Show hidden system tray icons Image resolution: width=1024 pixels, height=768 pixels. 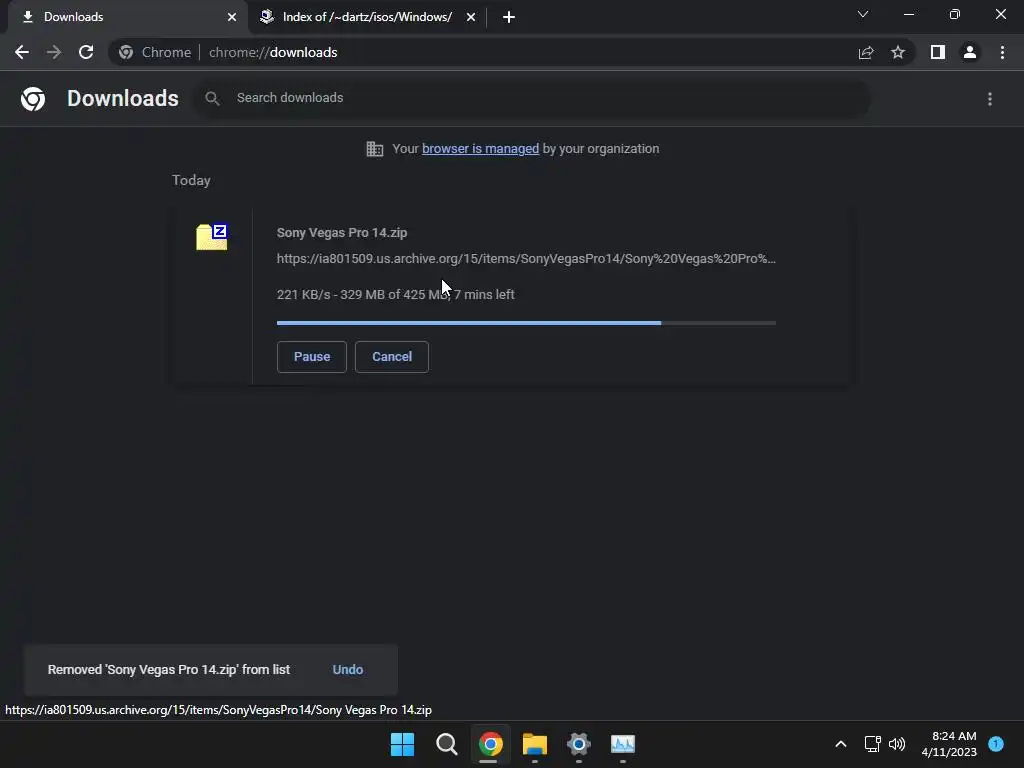841,744
